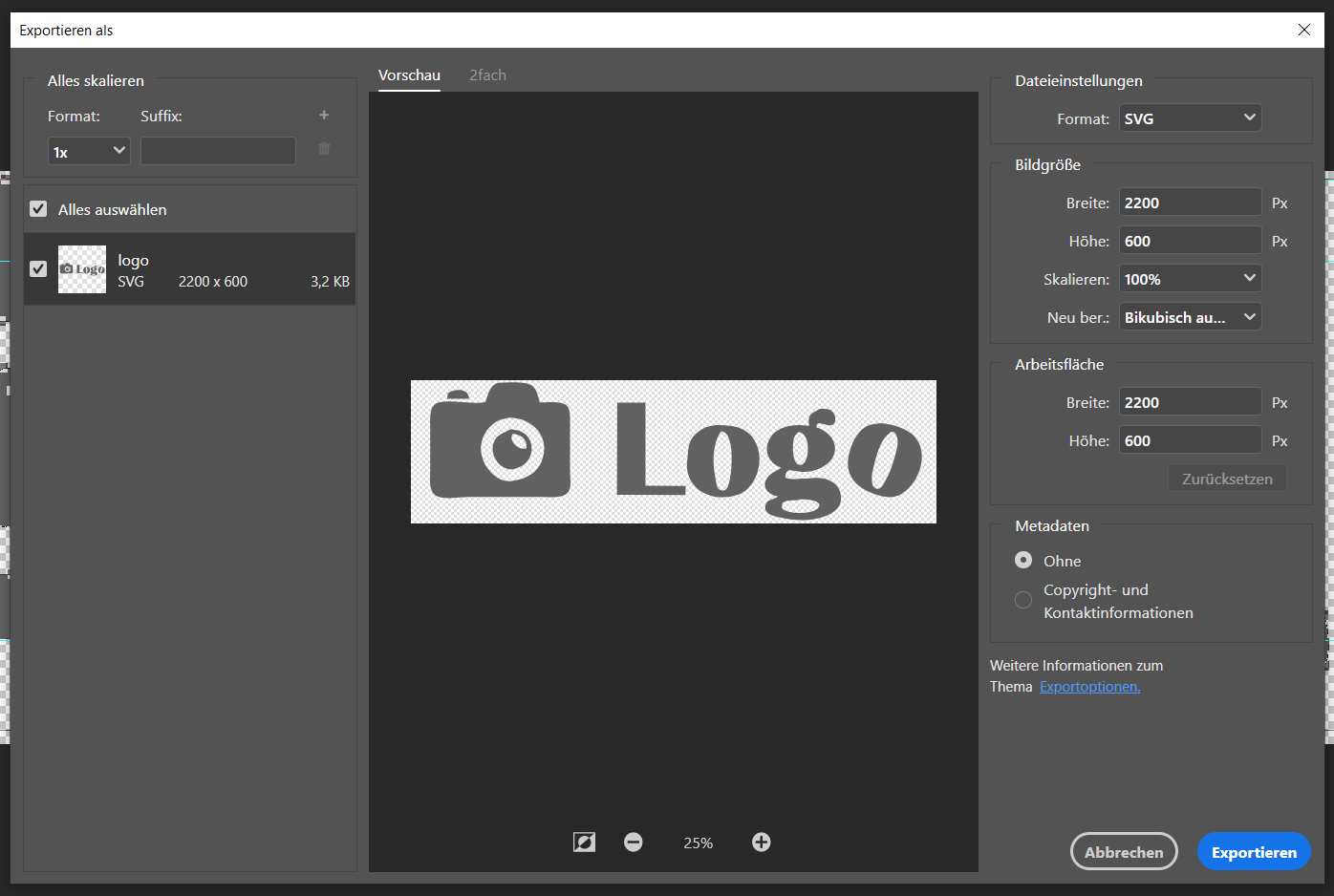Open the 'Neu ber.' resampling dropdown
Screen dimensions: 1334x896
pyautogui.click(x=1190, y=316)
